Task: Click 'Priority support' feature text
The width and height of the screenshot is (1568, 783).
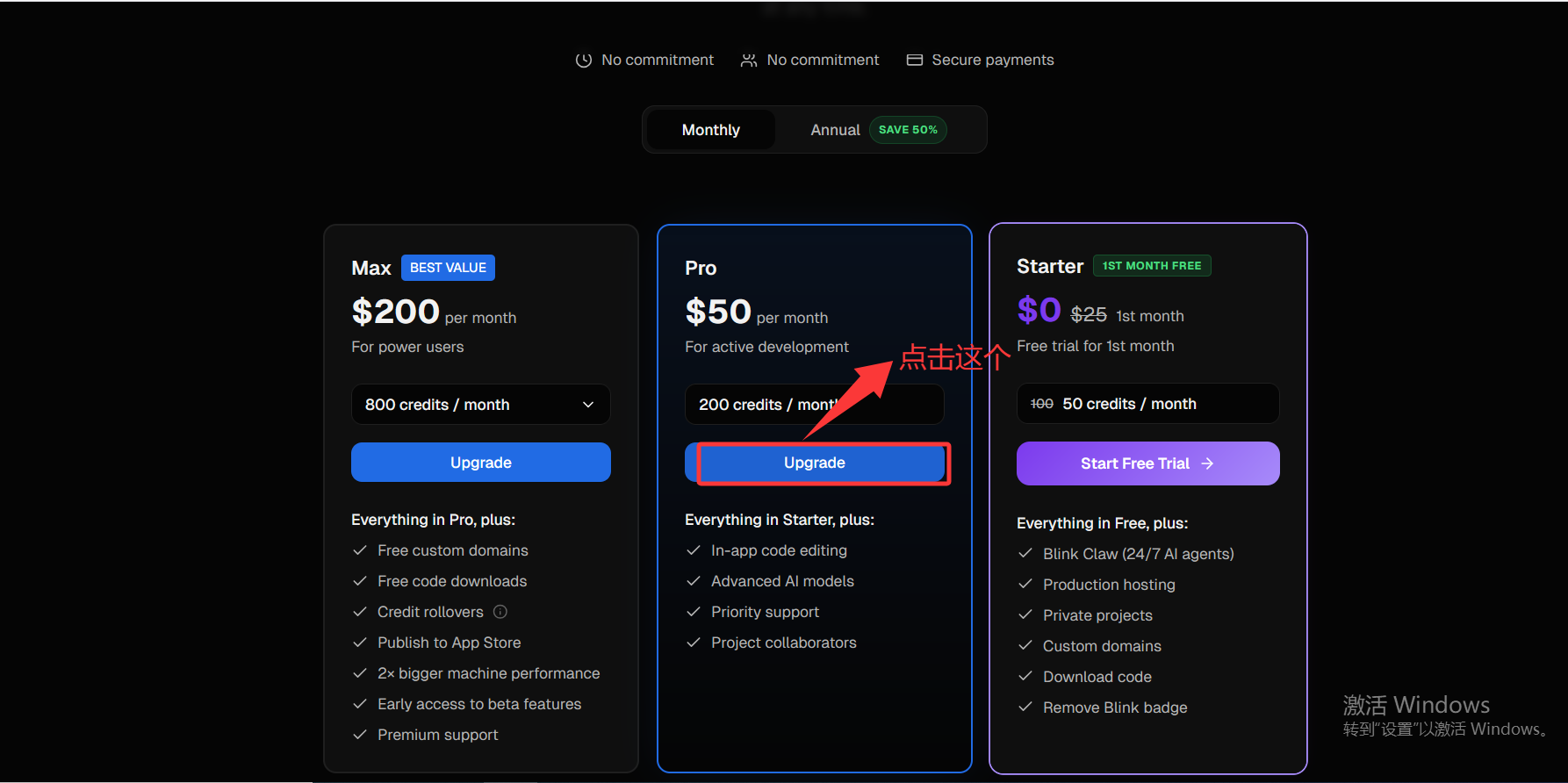Action: coord(765,612)
